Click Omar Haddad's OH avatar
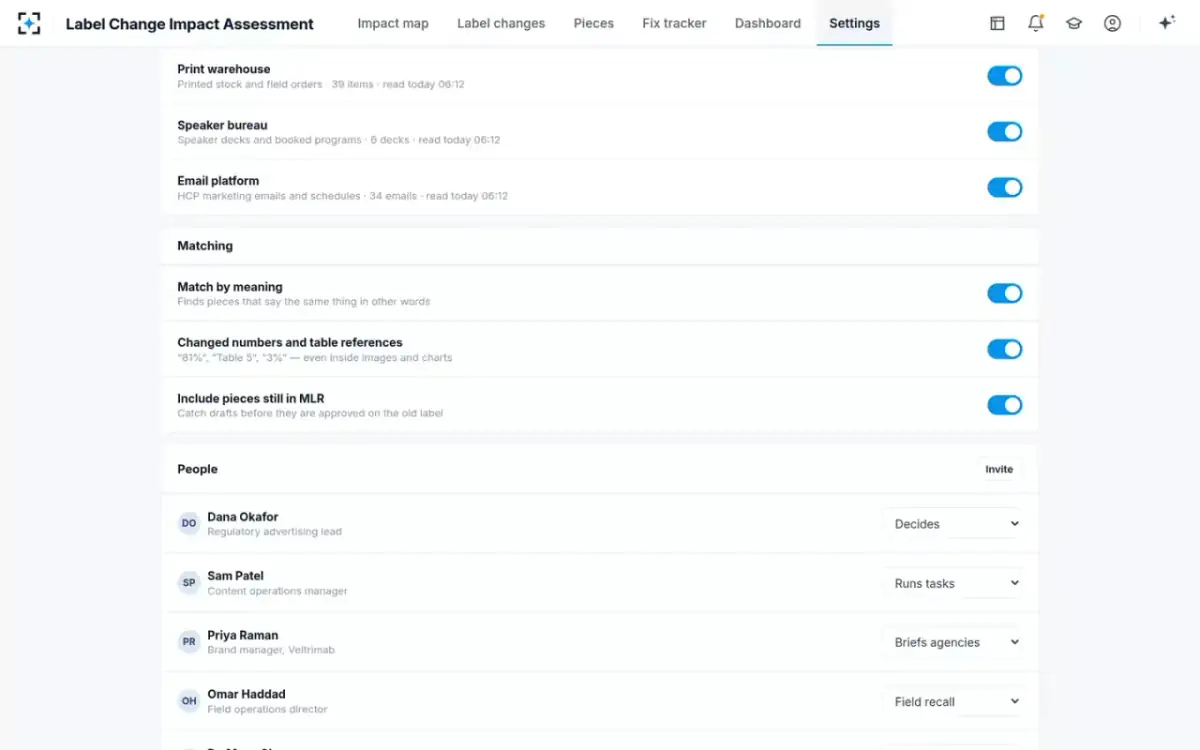This screenshot has width=1200, height=750. pos(189,701)
